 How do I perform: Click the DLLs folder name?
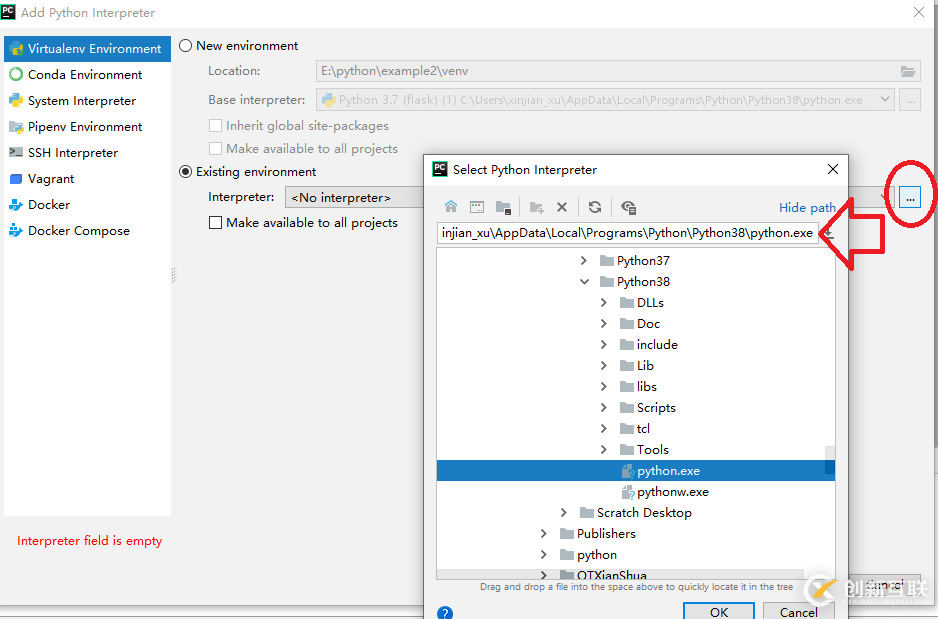[x=650, y=303]
